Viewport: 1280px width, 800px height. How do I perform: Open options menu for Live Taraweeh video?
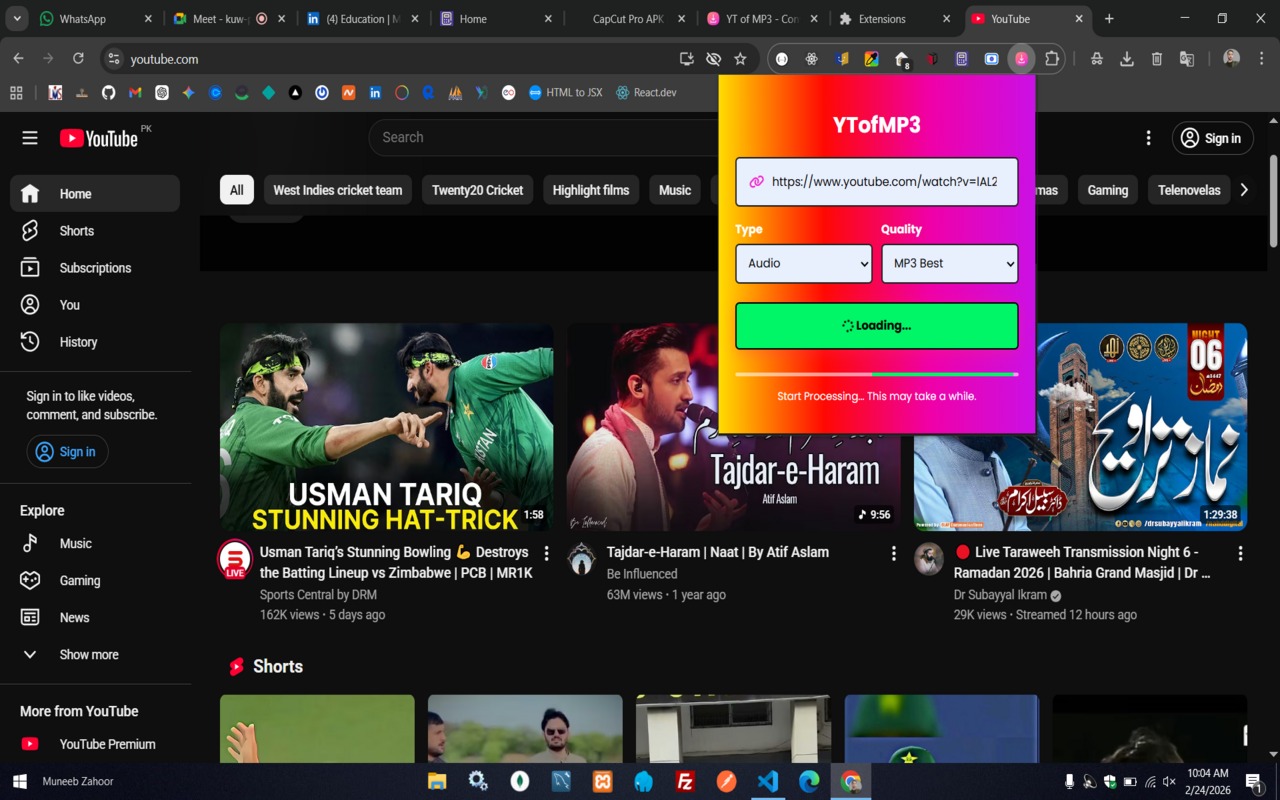(1241, 553)
